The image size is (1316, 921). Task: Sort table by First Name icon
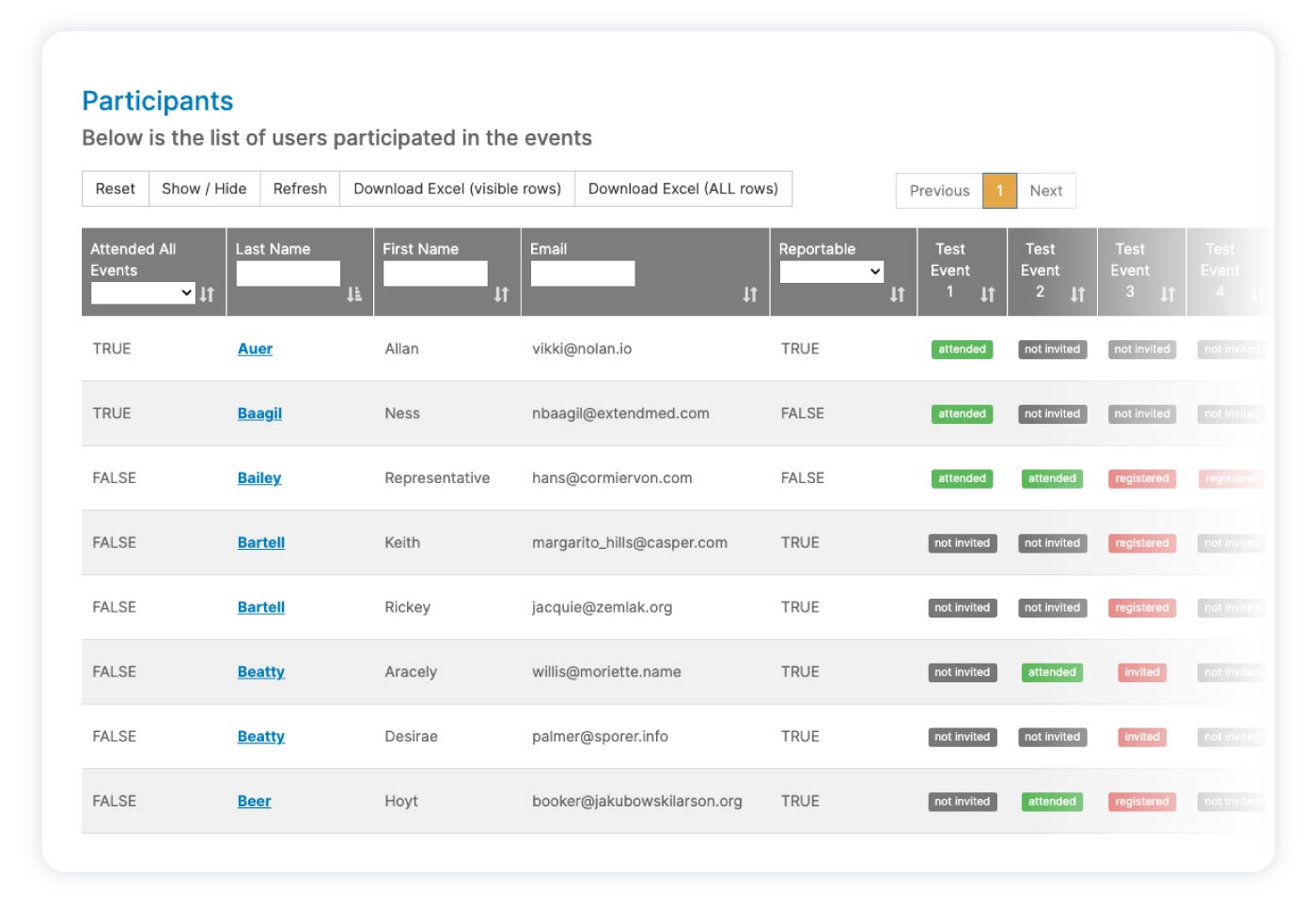point(502,294)
